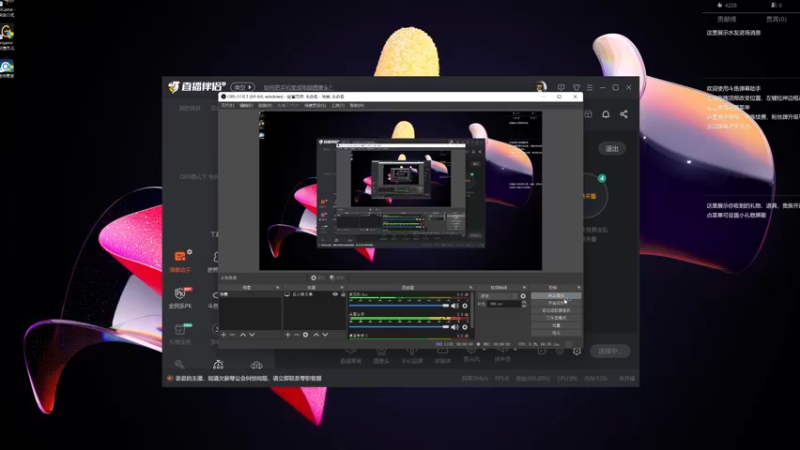Open 礼物任务 in the 直播伴侣 sidebar
The image size is (800, 450).
click(x=181, y=334)
